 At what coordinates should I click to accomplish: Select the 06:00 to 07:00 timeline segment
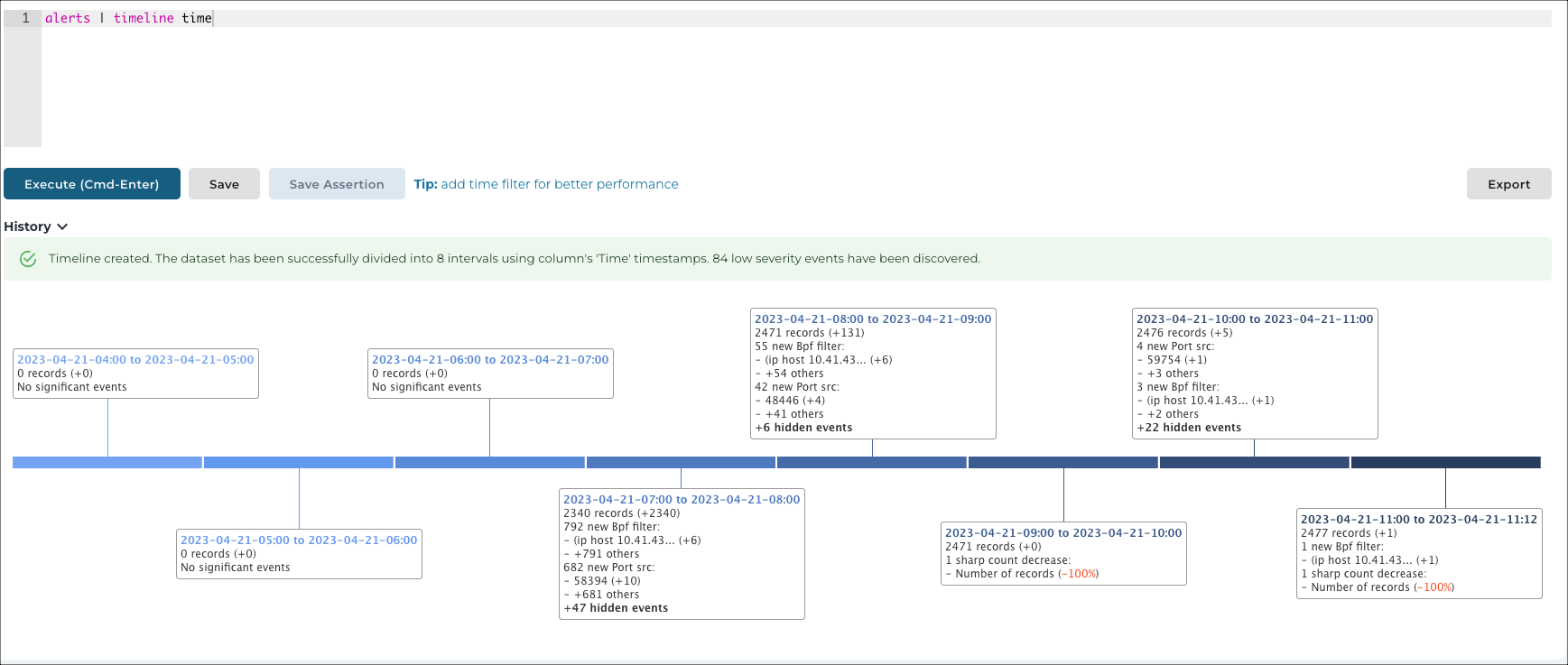point(490,462)
